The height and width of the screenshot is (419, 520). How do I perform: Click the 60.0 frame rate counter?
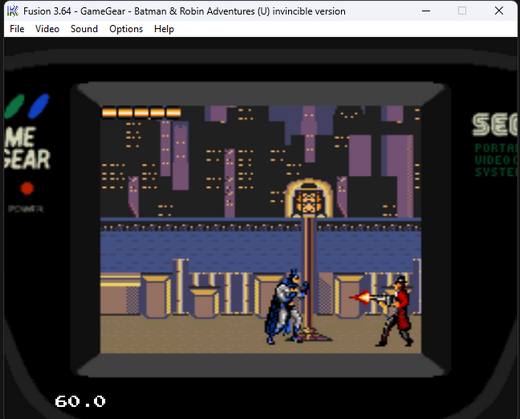pos(80,401)
